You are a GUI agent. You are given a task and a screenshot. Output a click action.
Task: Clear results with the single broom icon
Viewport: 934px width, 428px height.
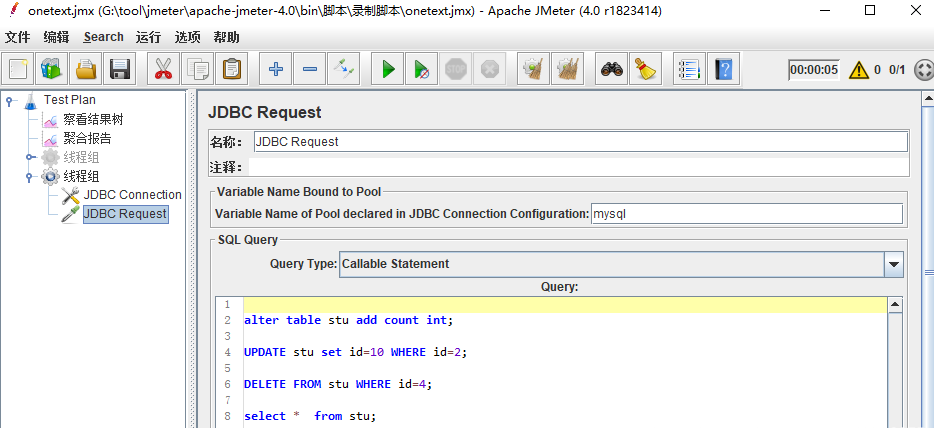[533, 69]
